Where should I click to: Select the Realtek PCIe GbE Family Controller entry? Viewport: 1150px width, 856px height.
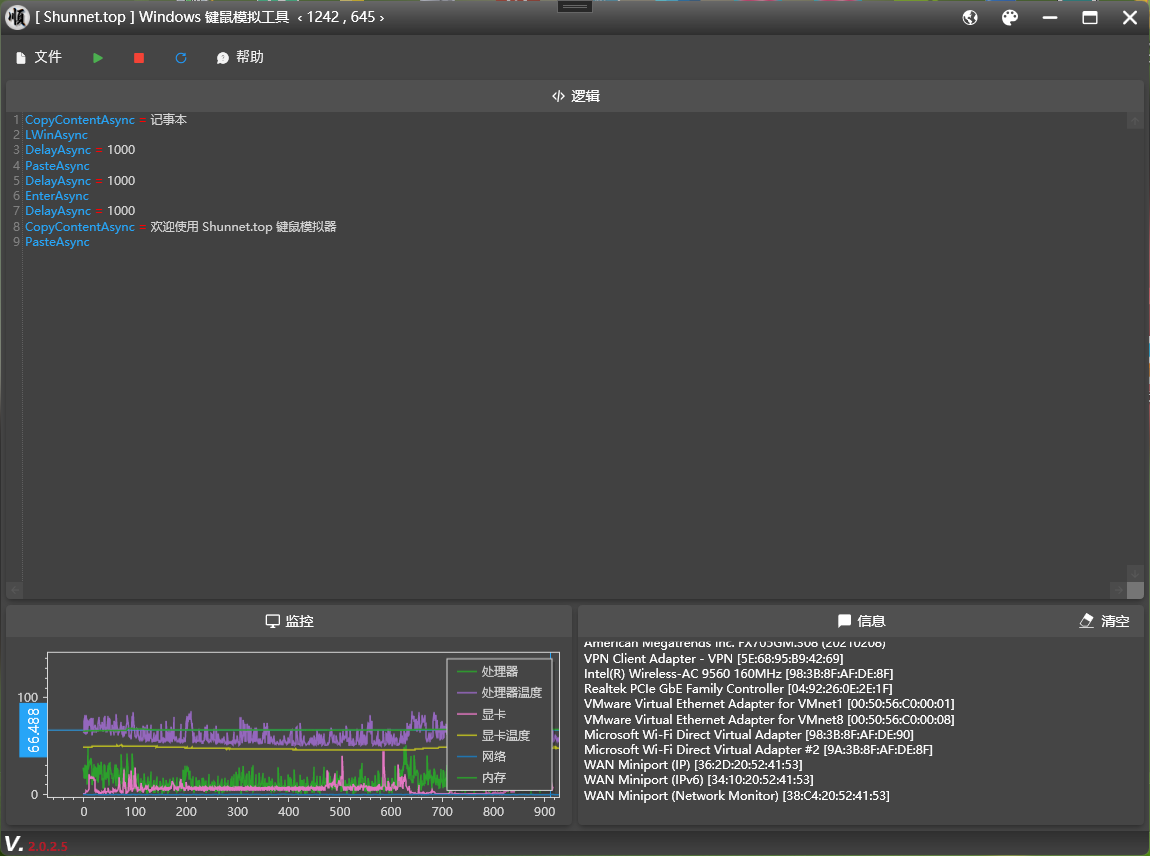pyautogui.click(x=738, y=689)
